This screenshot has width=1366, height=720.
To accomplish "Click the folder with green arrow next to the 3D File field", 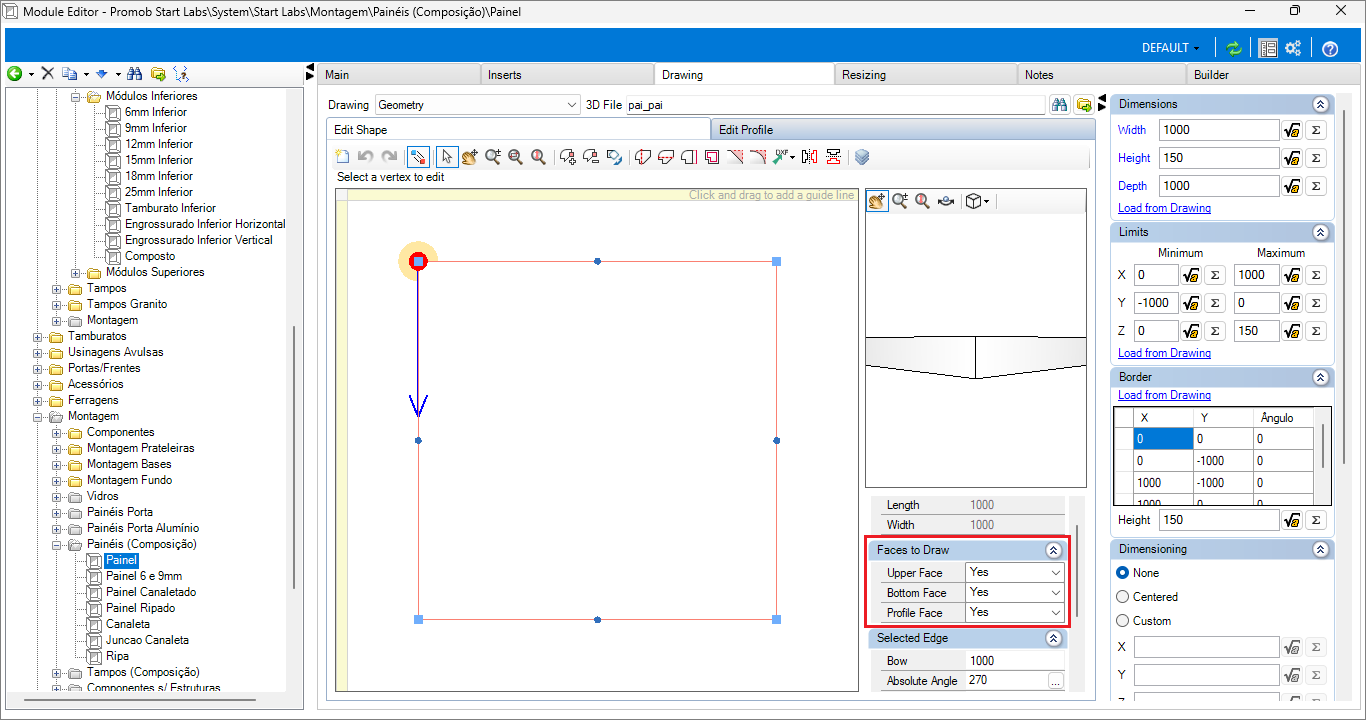I will (1083, 104).
